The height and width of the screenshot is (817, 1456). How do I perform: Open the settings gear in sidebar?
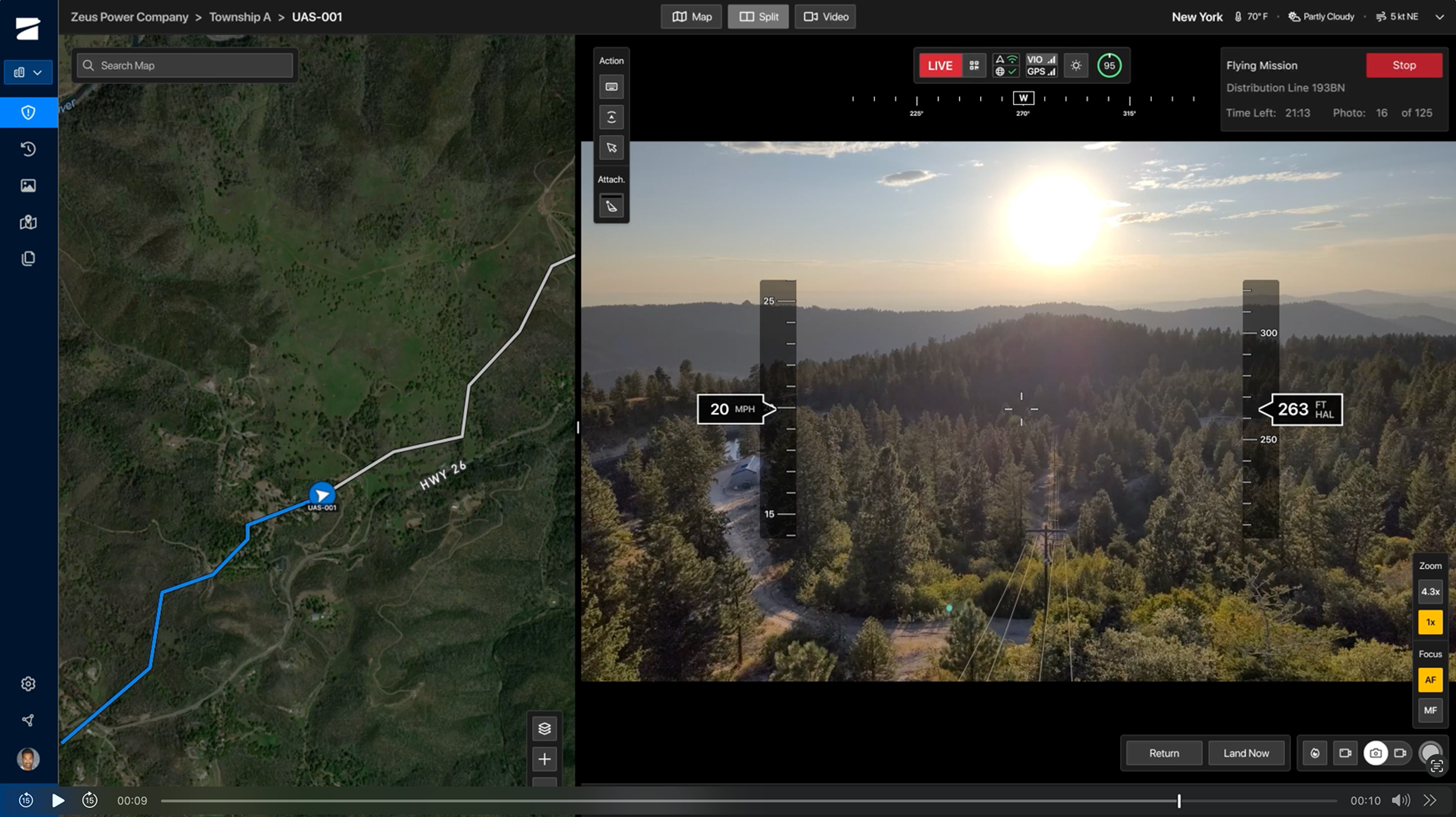[x=28, y=684]
